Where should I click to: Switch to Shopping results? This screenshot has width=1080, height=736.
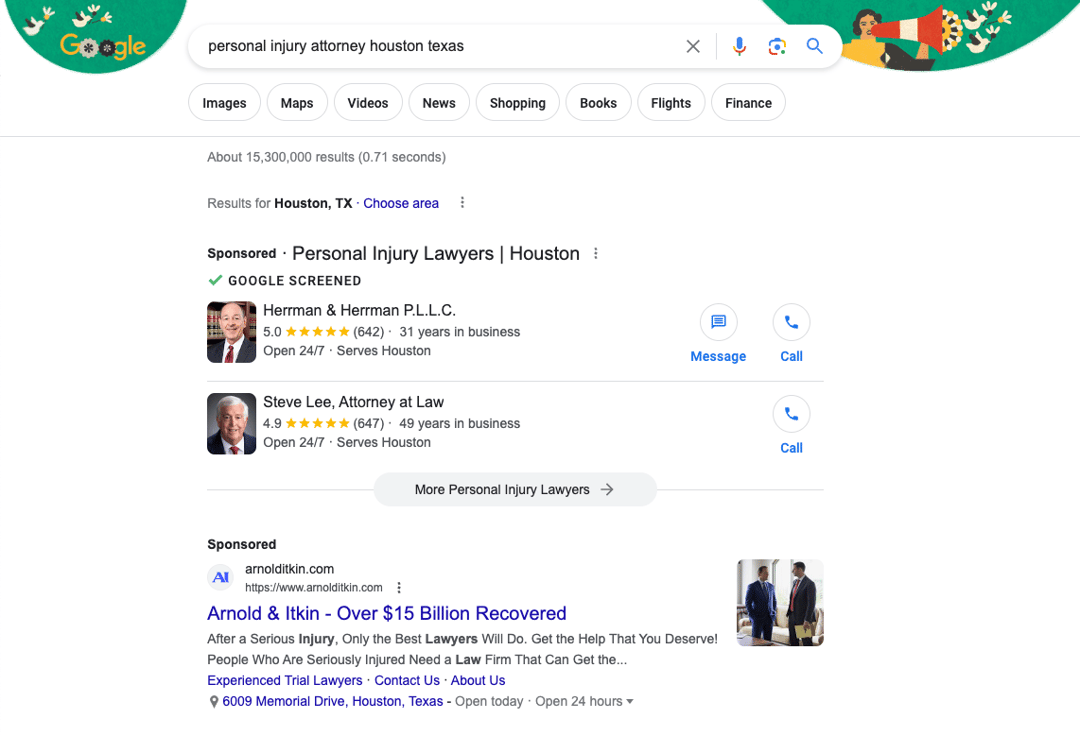(517, 103)
